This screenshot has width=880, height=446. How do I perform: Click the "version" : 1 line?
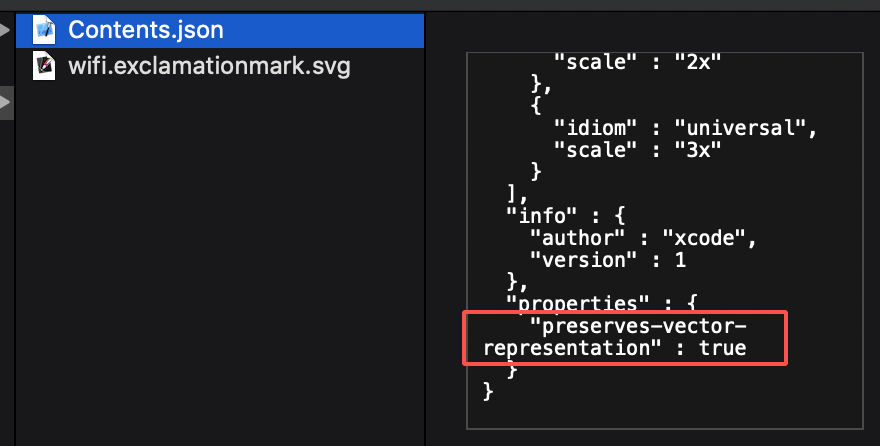tap(608, 260)
